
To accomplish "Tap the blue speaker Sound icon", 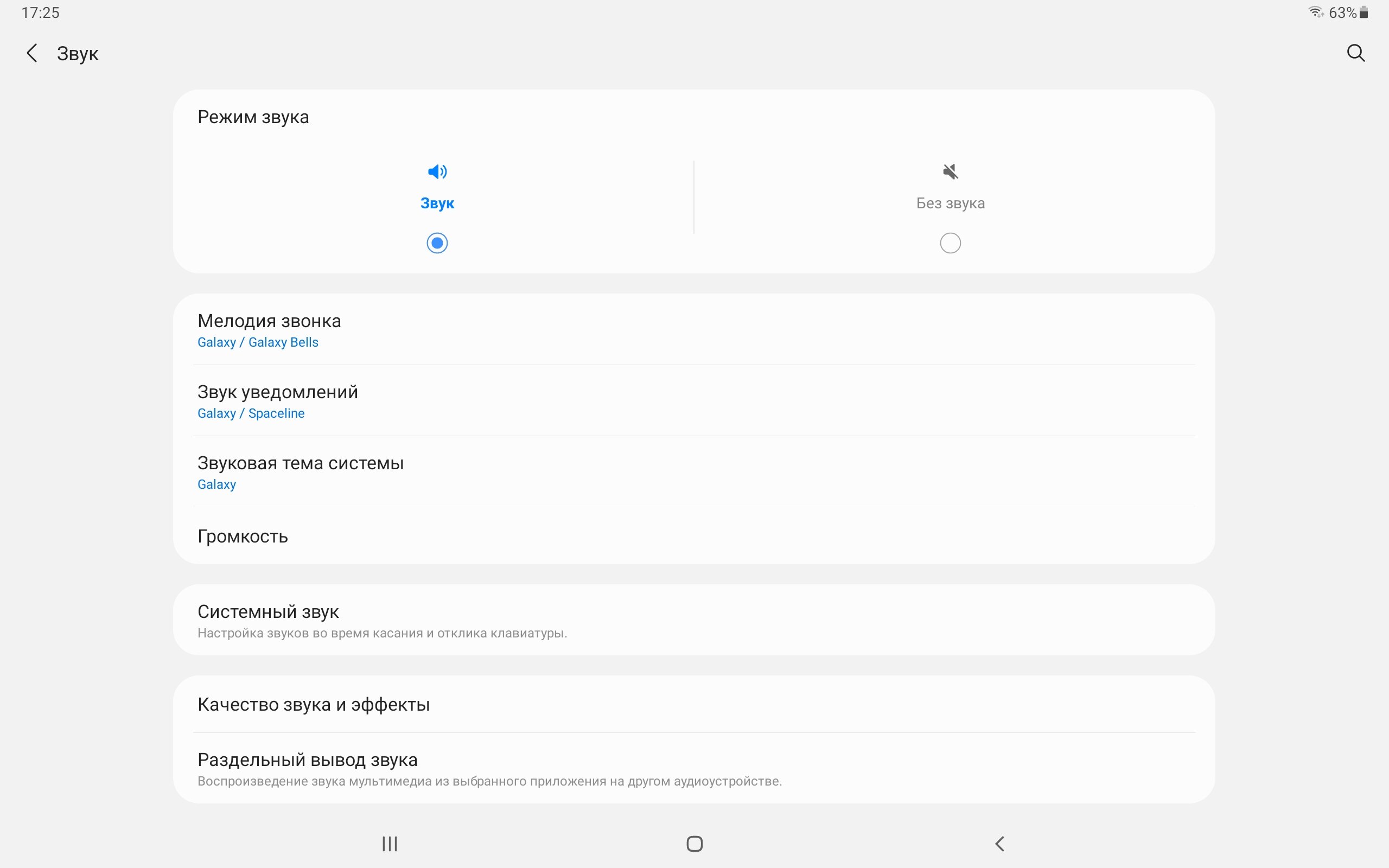I will tap(437, 171).
